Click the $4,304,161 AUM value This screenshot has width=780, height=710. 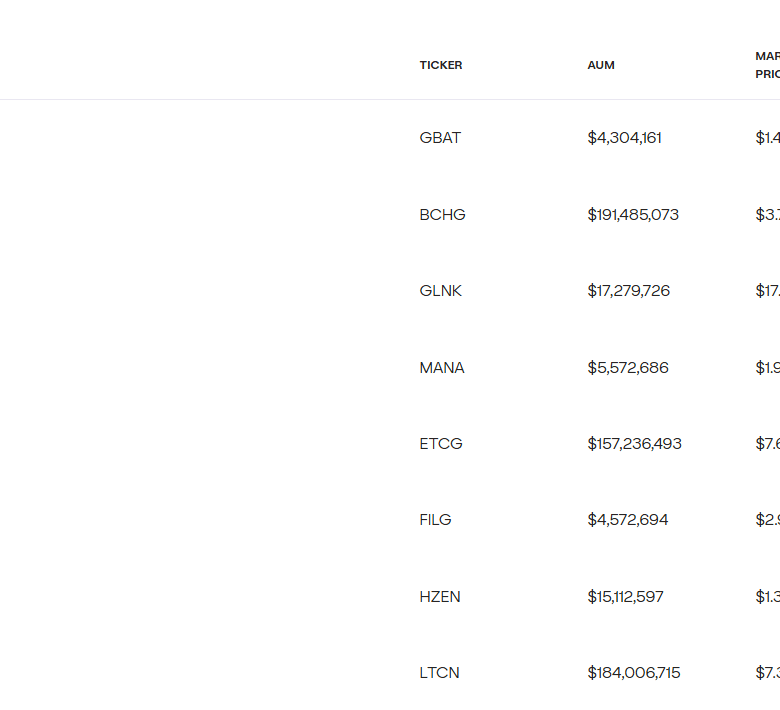(x=624, y=138)
